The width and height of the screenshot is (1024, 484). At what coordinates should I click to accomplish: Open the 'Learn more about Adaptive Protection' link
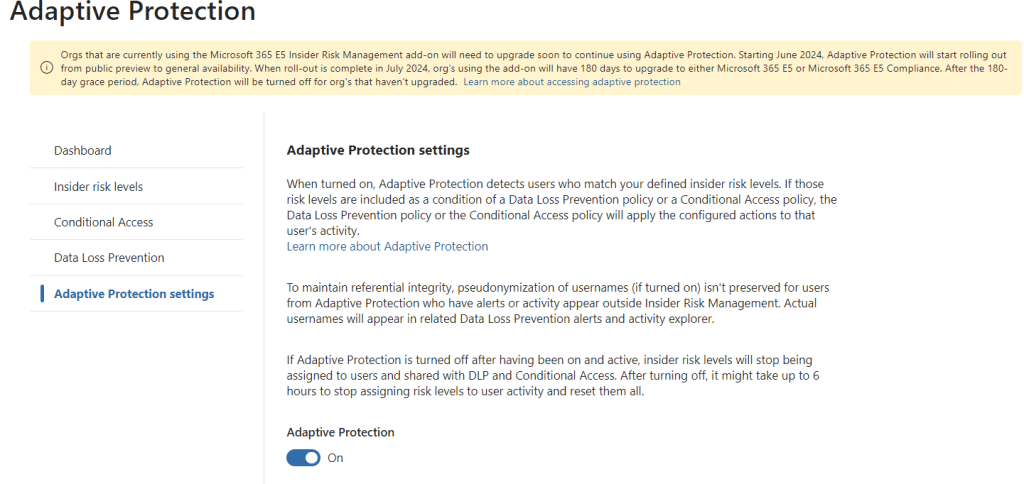(387, 246)
